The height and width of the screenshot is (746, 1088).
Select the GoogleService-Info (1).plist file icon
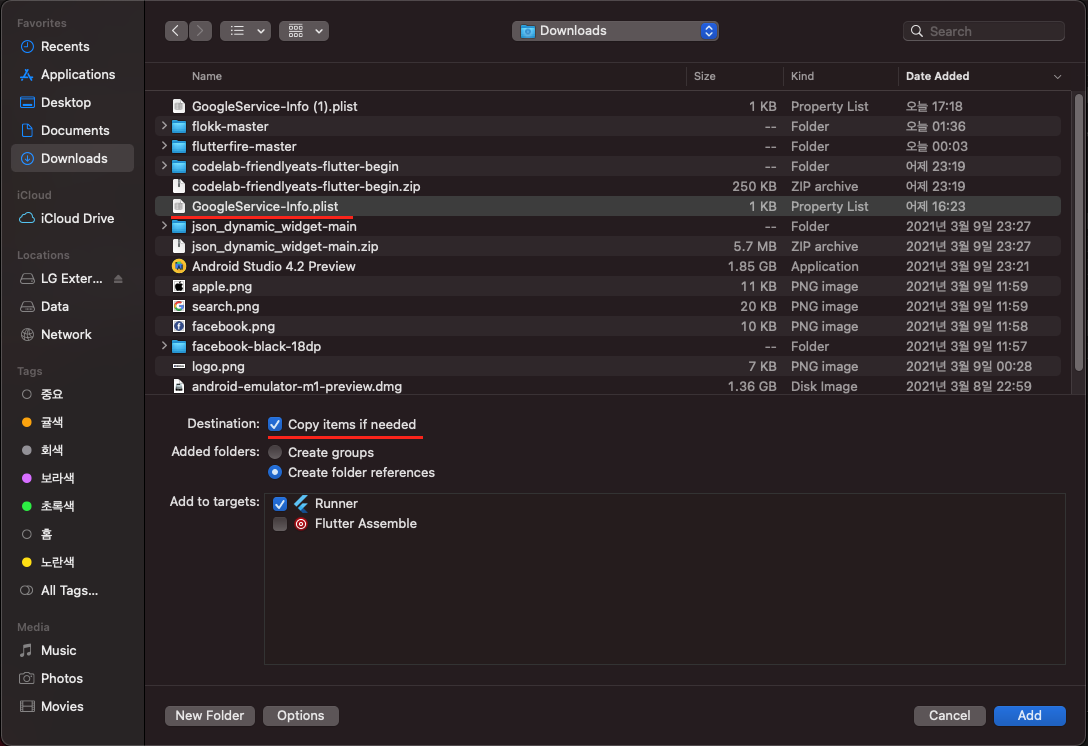pos(179,106)
